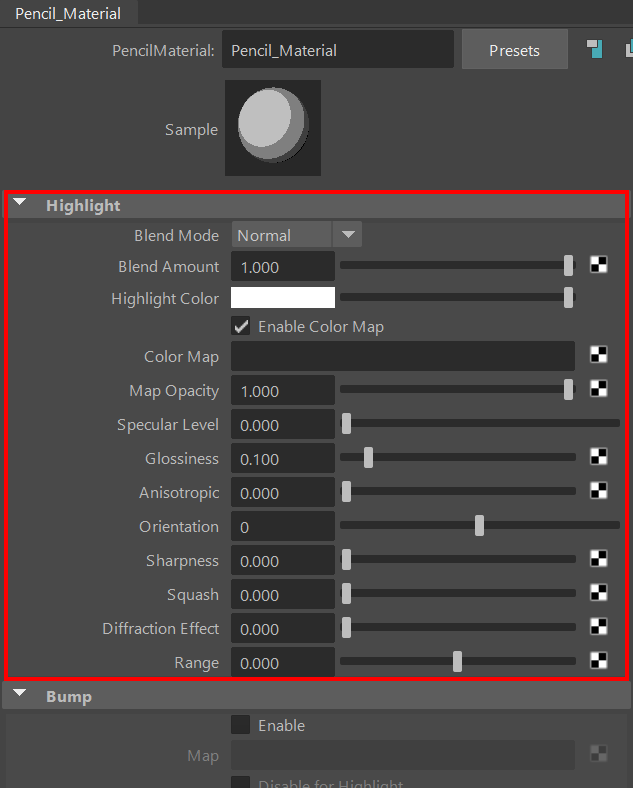The image size is (633, 788).
Task: Click the map button beside Sharpness
Action: (x=598, y=559)
